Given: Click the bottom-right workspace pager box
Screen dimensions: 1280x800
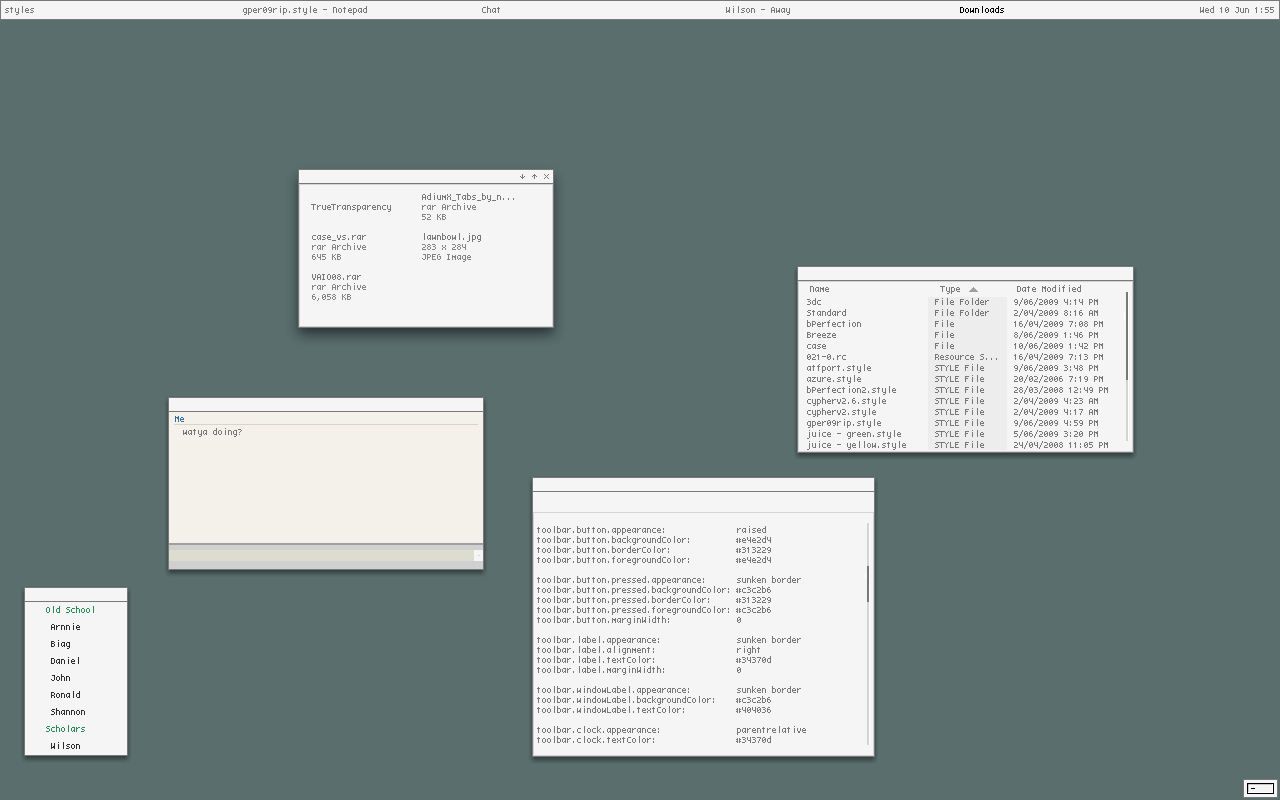Looking at the screenshot, I should click(x=1260, y=788).
